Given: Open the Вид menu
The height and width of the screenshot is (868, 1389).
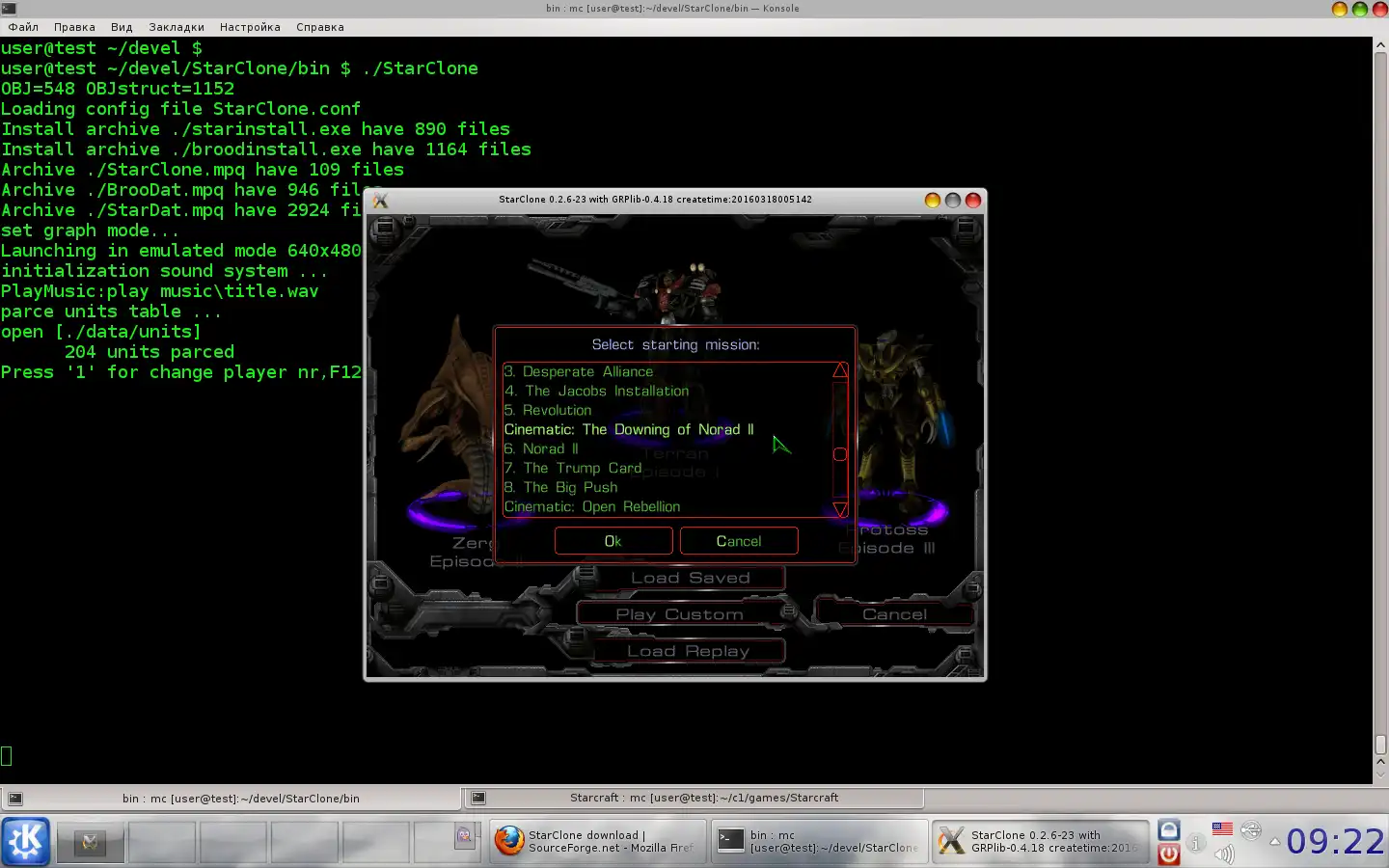Looking at the screenshot, I should pos(122,27).
